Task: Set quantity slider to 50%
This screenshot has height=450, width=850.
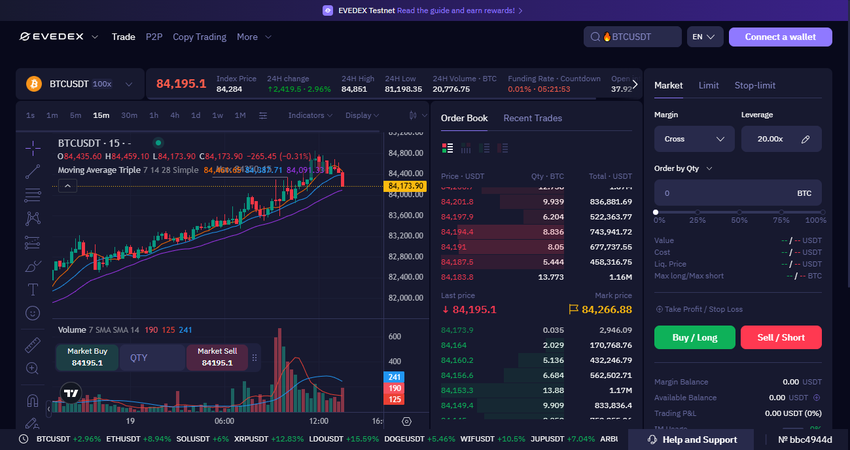Action: click(739, 213)
